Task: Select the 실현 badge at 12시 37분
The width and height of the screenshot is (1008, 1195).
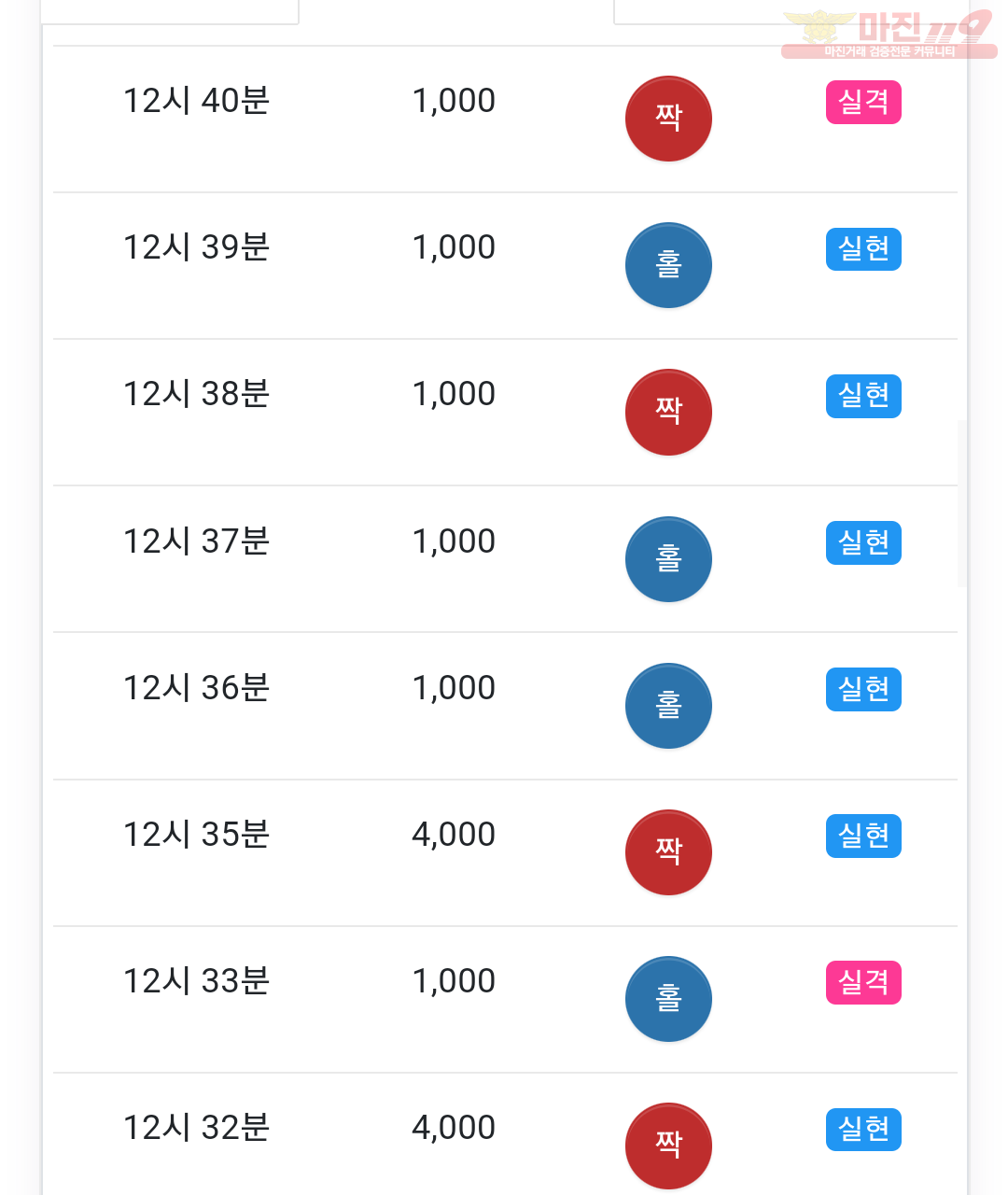Action: pyautogui.click(x=863, y=542)
